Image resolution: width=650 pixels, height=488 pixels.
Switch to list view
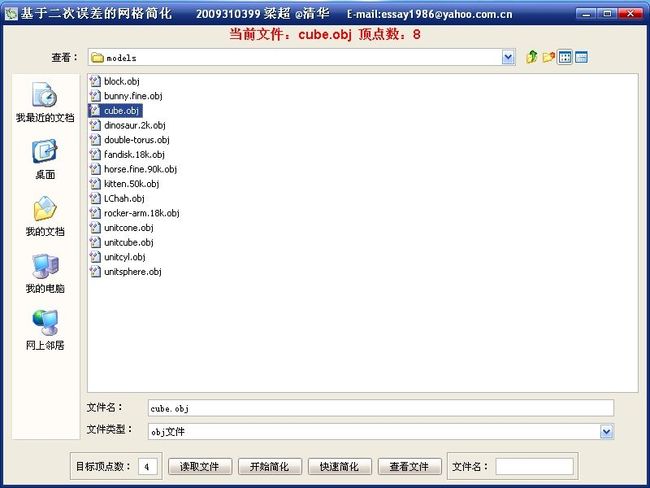pyautogui.click(x=565, y=57)
